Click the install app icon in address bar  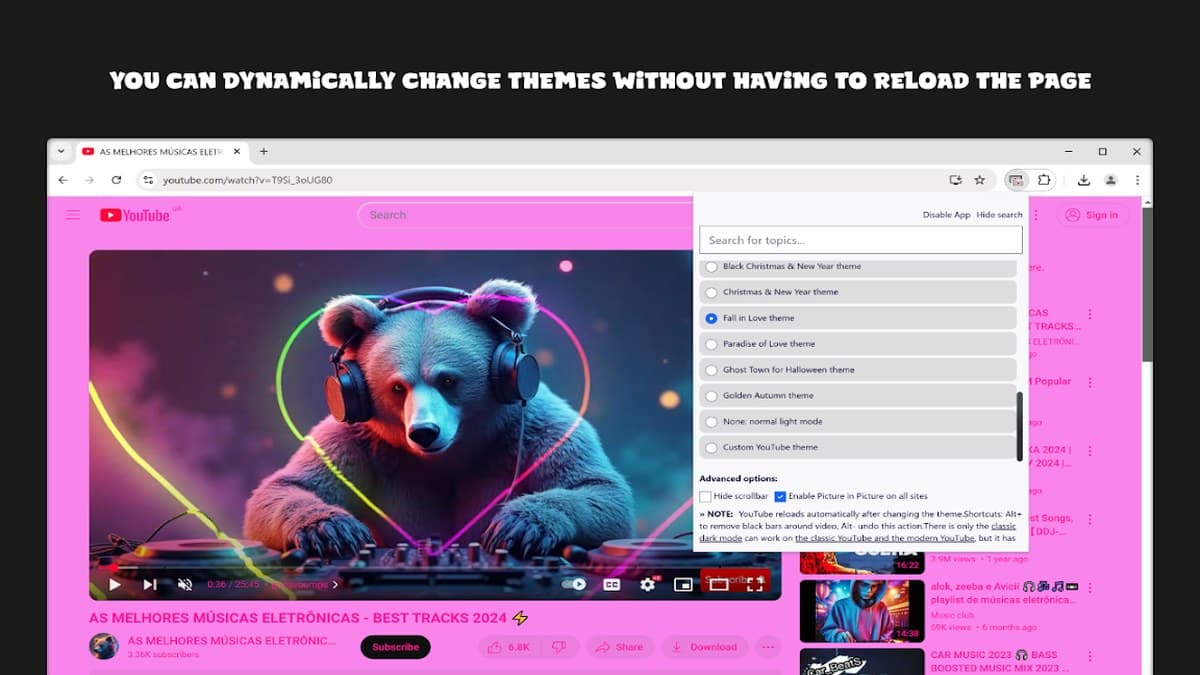pos(955,180)
